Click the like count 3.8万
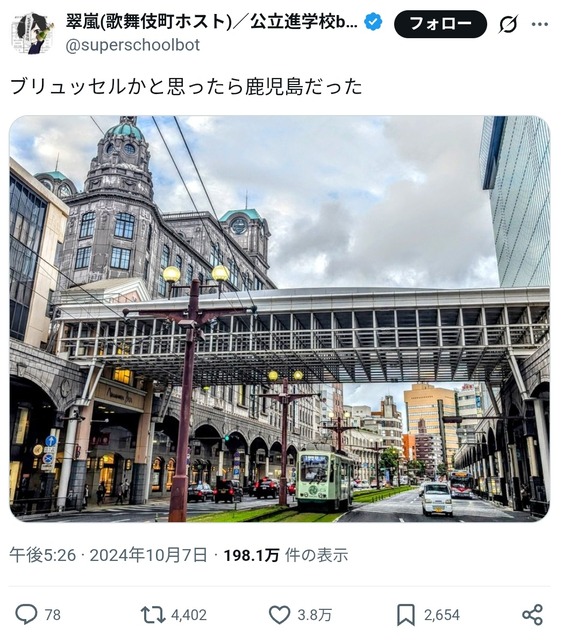This screenshot has height=640, width=570. 314,615
